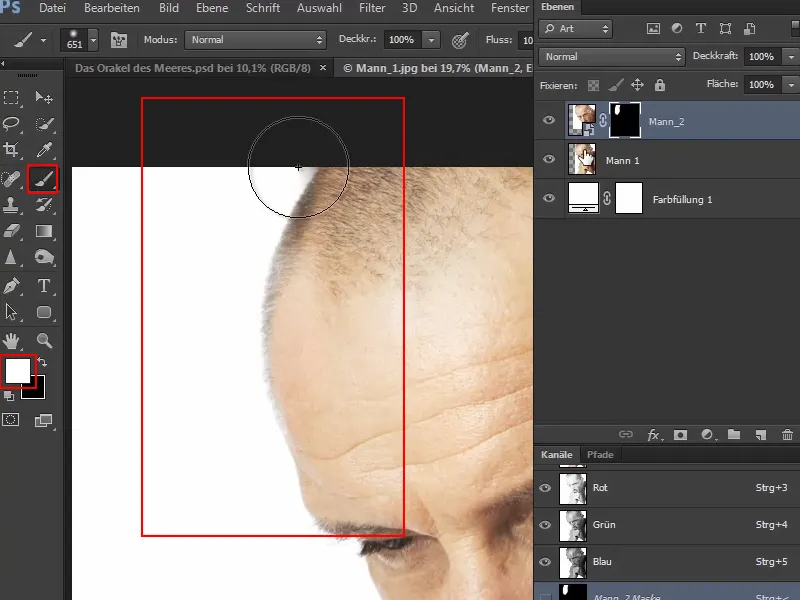Image resolution: width=800 pixels, height=600 pixels.
Task: Open the layer filter Art dropdown
Action: [x=576, y=29]
